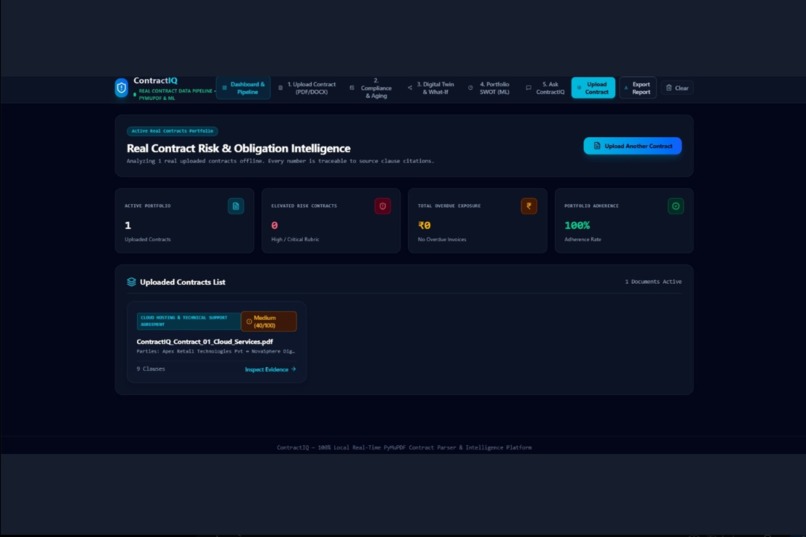Go to 1. Upload Contract (PDF/DOCX) tab
Image resolution: width=806 pixels, height=537 pixels.
(x=307, y=88)
